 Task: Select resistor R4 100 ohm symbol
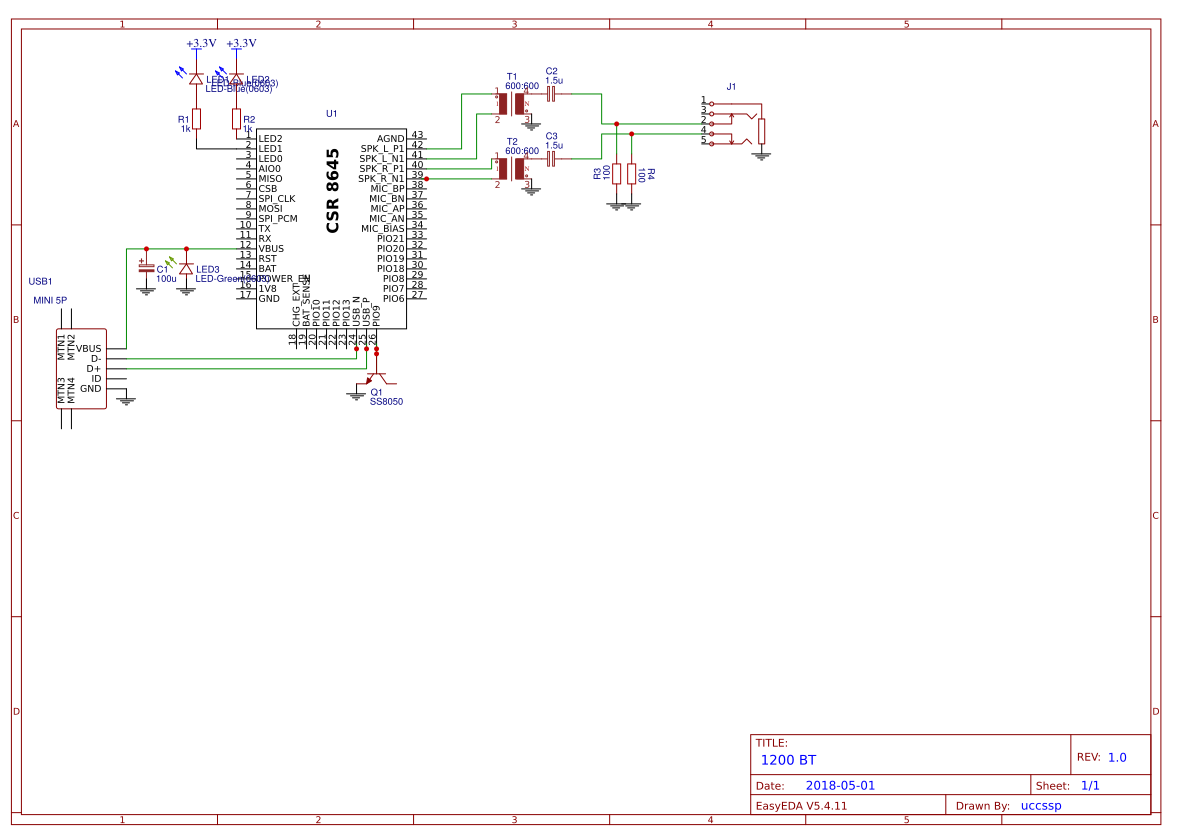[x=631, y=174]
